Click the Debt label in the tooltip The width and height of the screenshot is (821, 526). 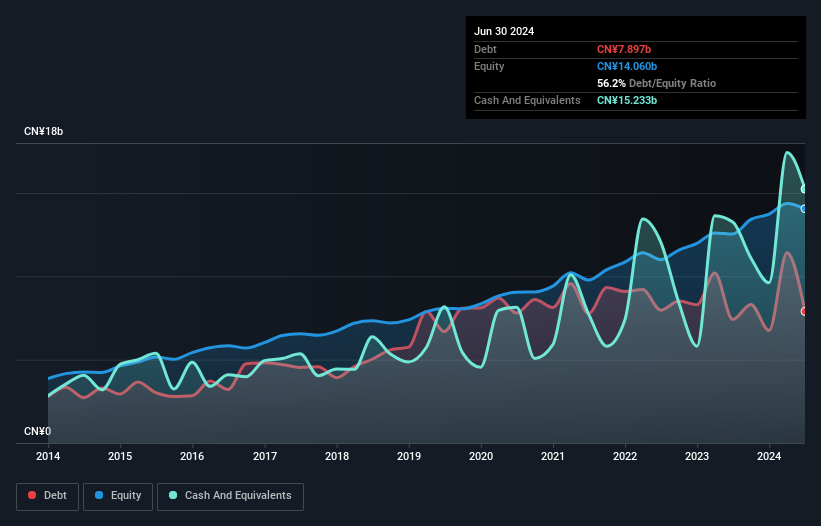(485, 49)
